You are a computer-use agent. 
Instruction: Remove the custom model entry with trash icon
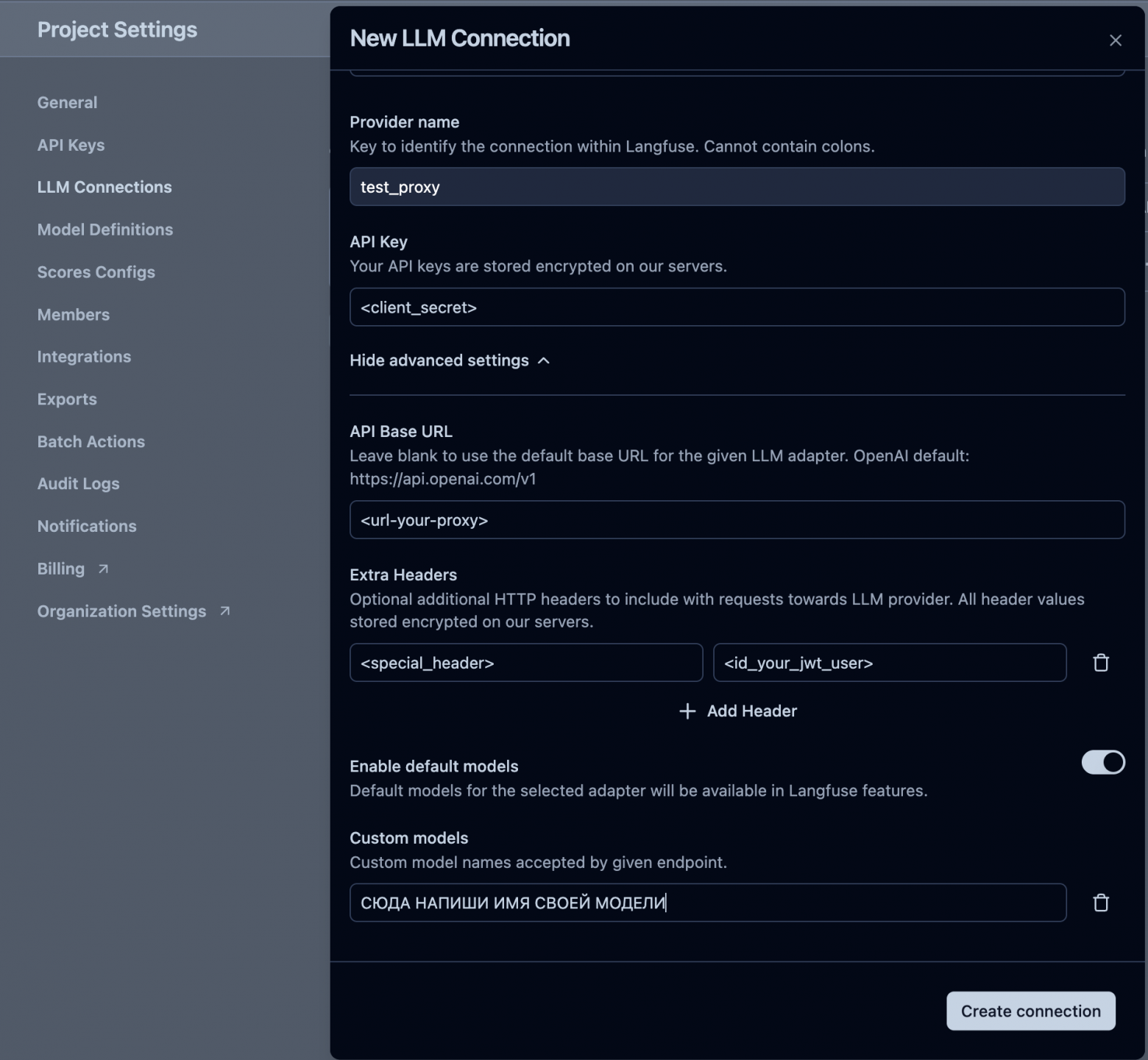[1101, 903]
